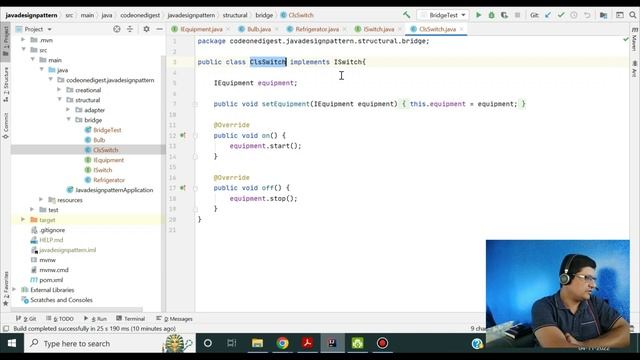The width and height of the screenshot is (640, 360).
Task: Click the Build project hammer icon
Action: [x=407, y=15]
